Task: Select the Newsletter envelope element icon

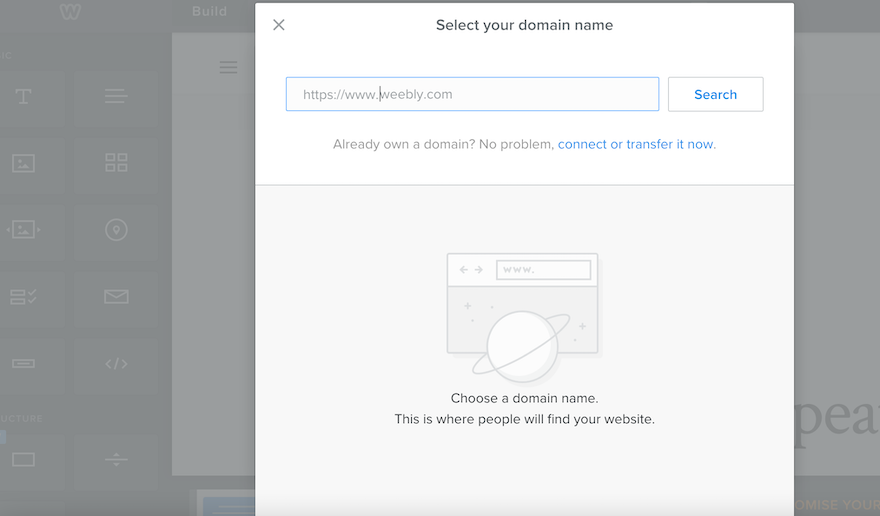Action: 116,296
